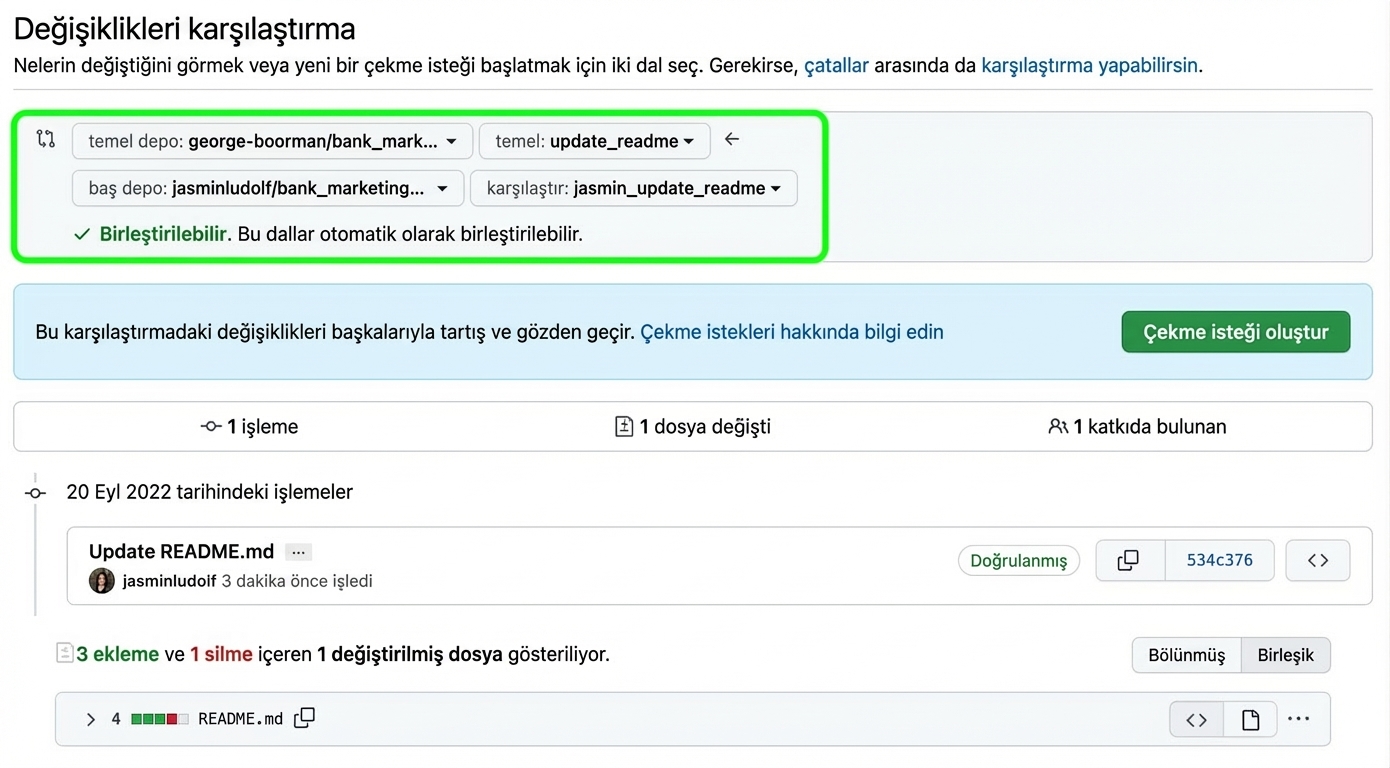Switch to Birleşik diff view
This screenshot has width=1390, height=768.
[1285, 655]
